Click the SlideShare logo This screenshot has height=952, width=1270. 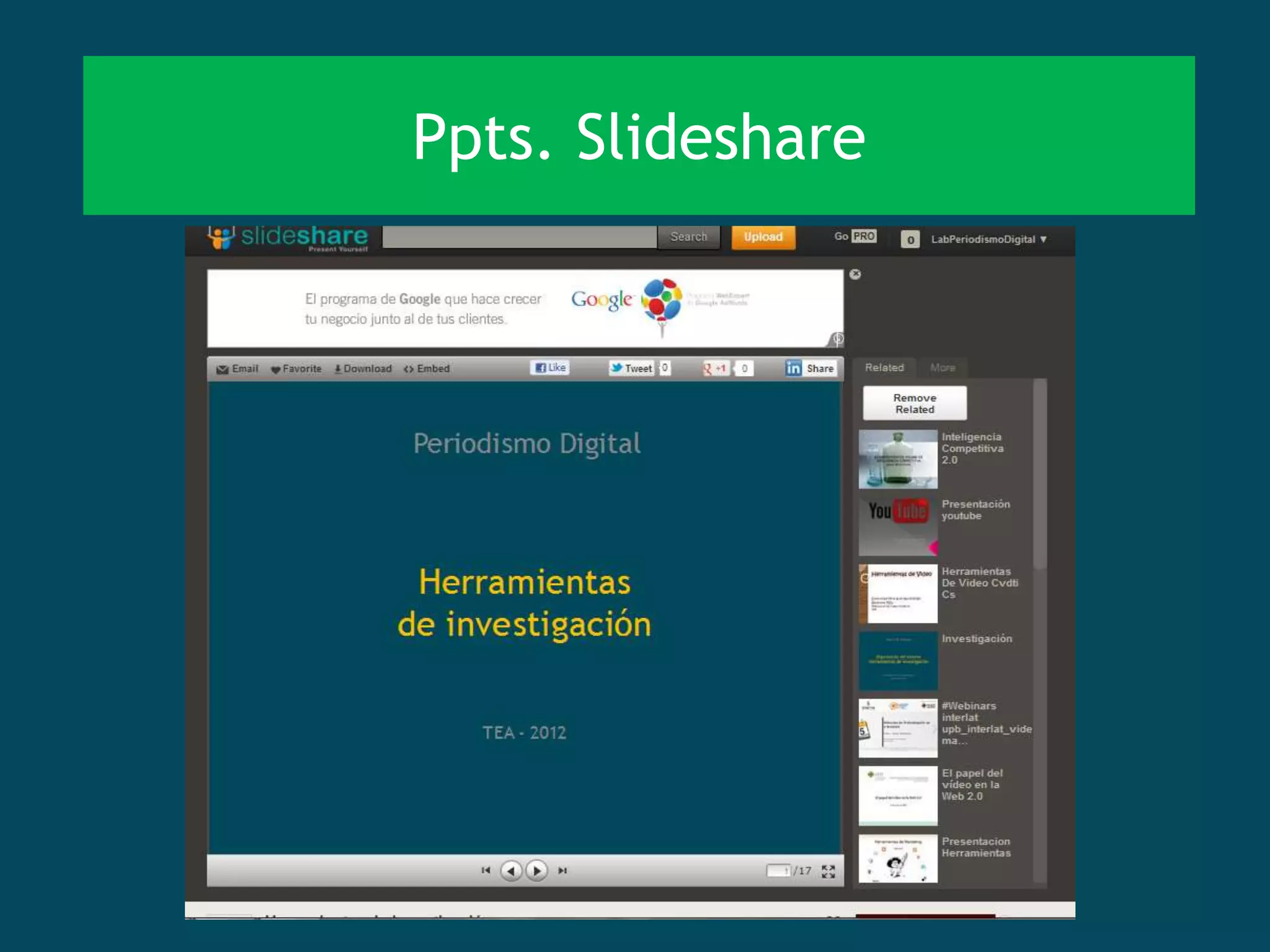pyautogui.click(x=288, y=238)
